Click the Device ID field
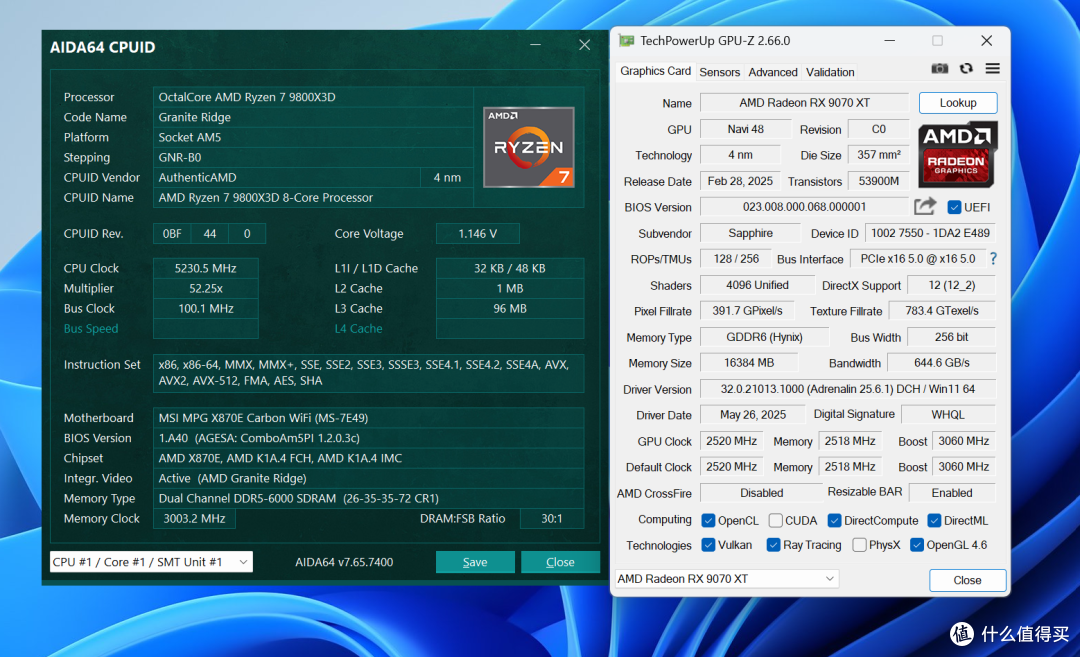 (931, 233)
